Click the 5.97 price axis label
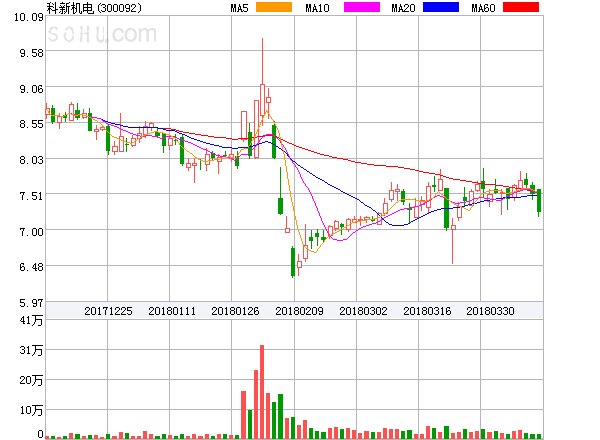This screenshot has width=600, height=440. (x=31, y=303)
